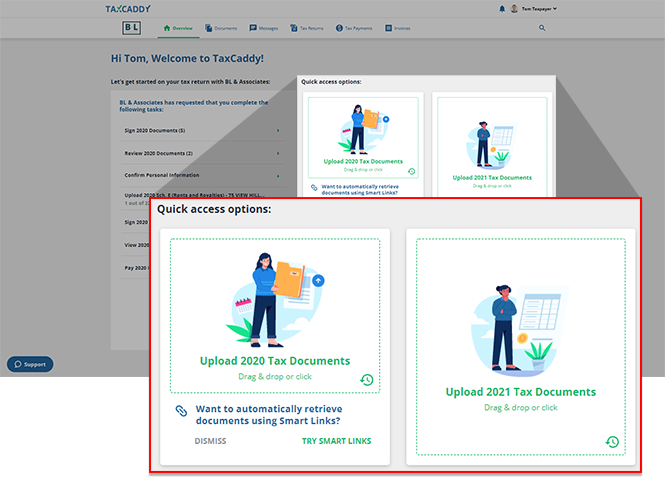Select the Tax Payments tab
Image resolution: width=665 pixels, height=480 pixels.
[x=354, y=28]
